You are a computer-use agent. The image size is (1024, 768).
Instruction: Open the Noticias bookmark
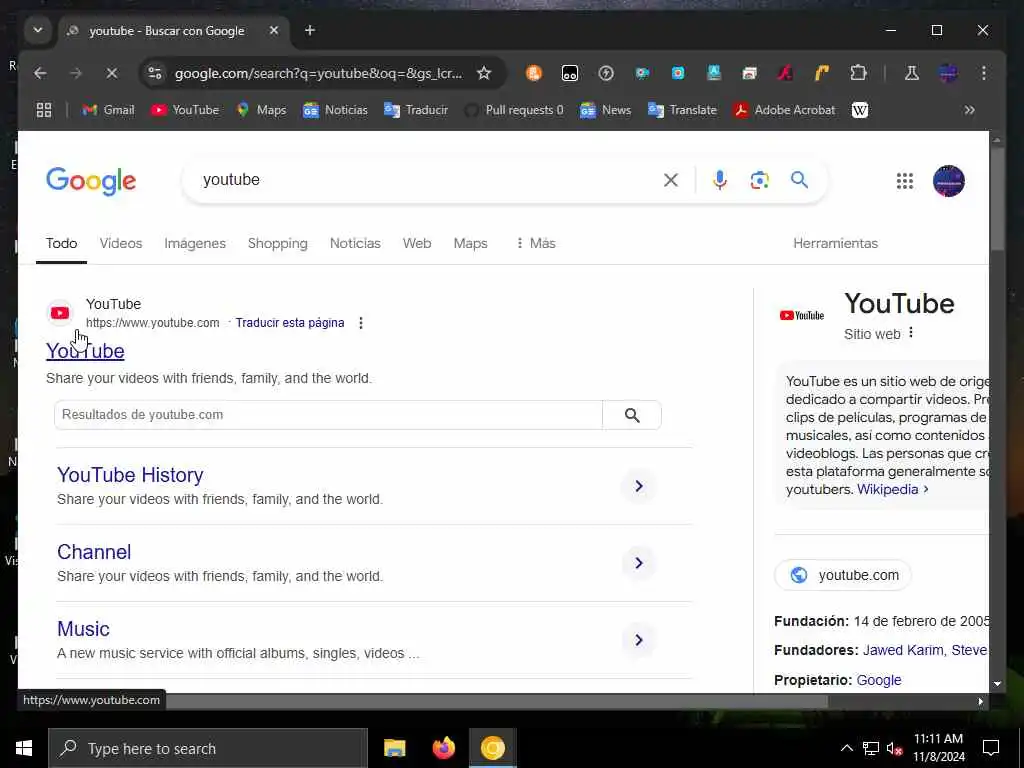click(x=335, y=110)
